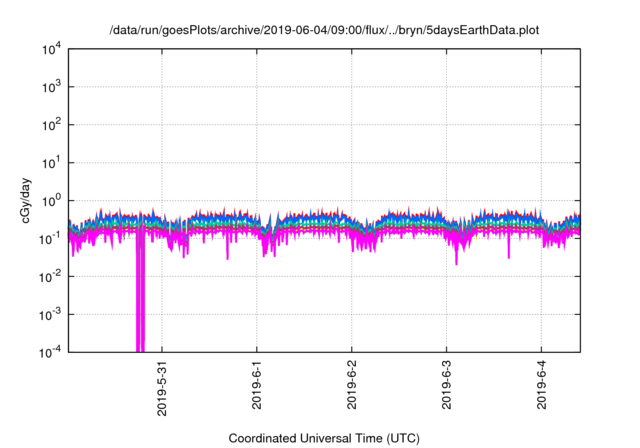Click the cGy/day y-axis label
This screenshot has width=640, height=448.
[25, 200]
